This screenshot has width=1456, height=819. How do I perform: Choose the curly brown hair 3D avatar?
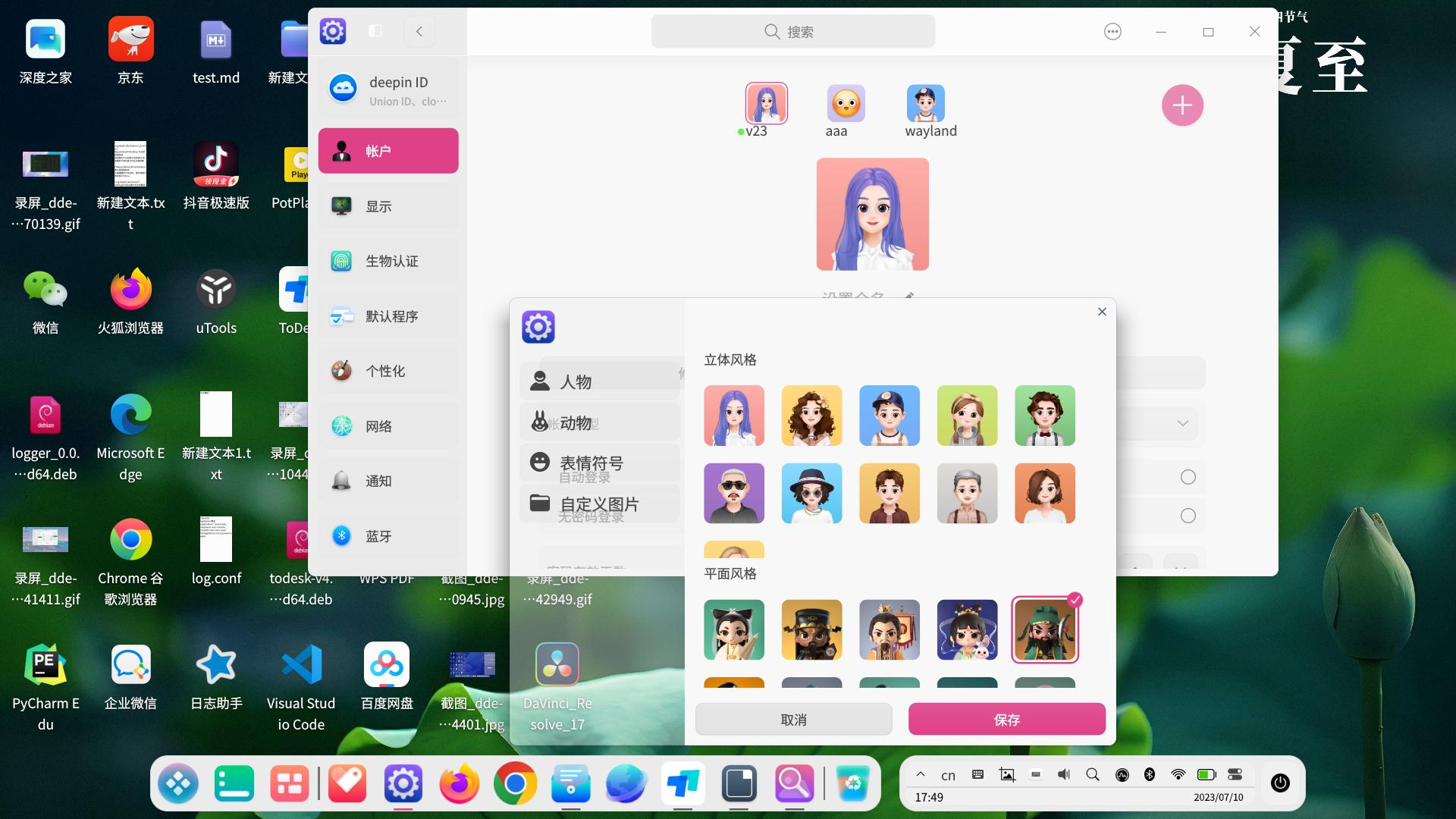point(811,416)
